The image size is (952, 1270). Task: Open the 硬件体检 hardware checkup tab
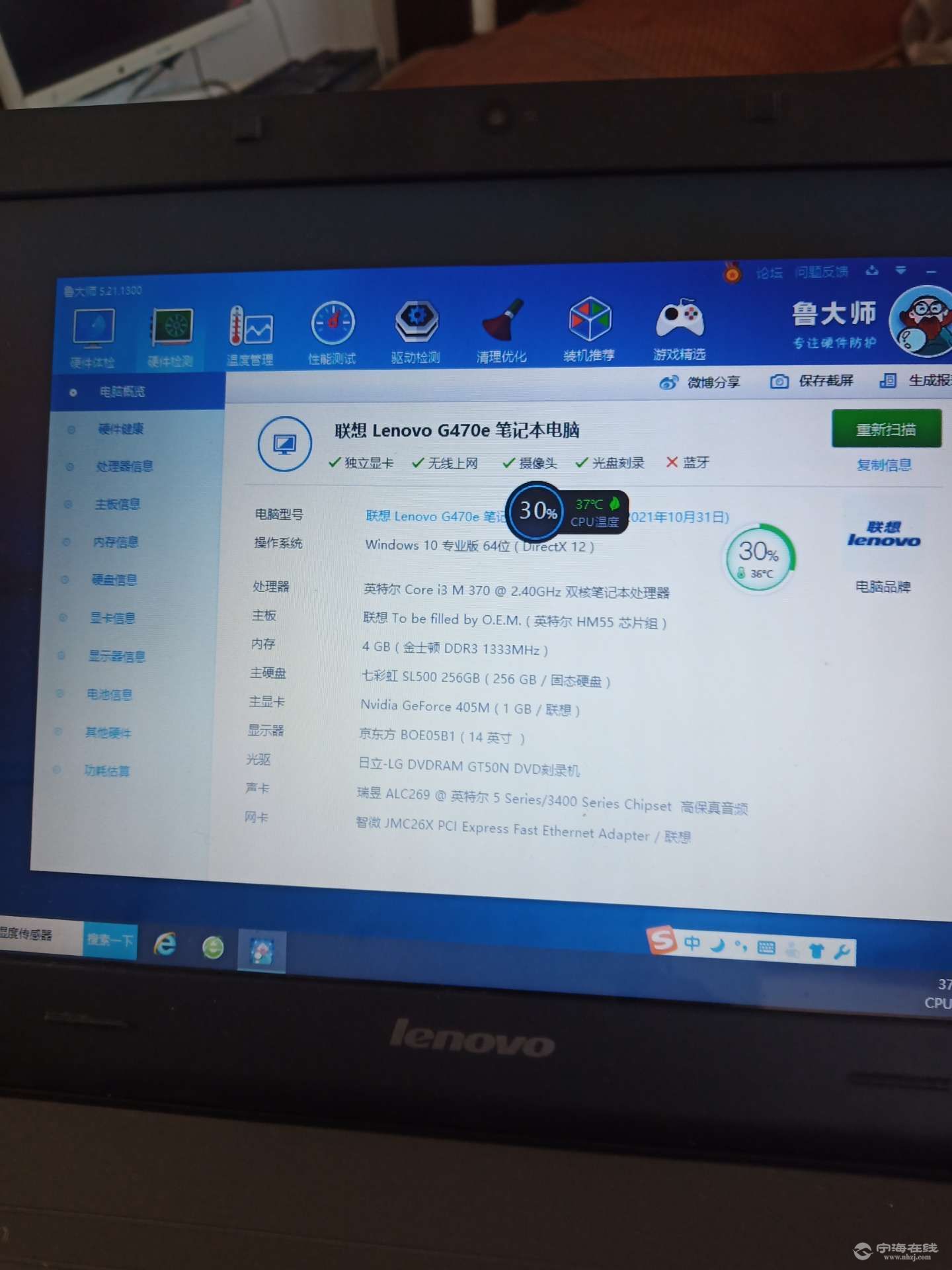(x=93, y=337)
